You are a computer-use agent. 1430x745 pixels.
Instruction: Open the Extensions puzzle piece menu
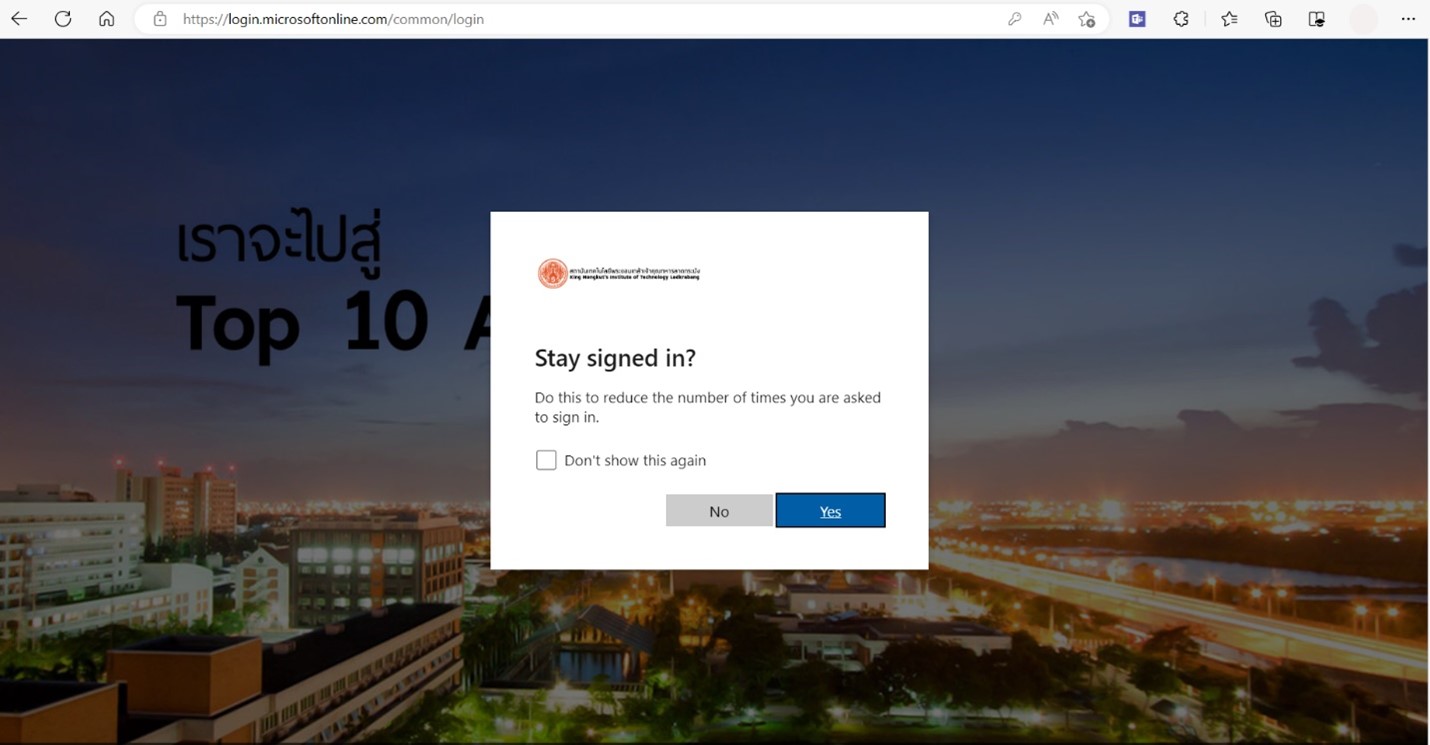[1181, 19]
